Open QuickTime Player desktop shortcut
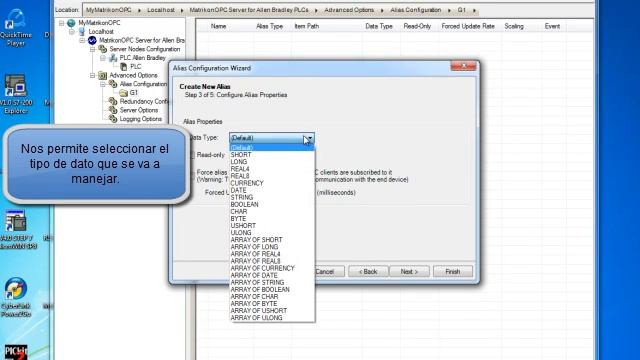The image size is (640, 360). point(16,28)
